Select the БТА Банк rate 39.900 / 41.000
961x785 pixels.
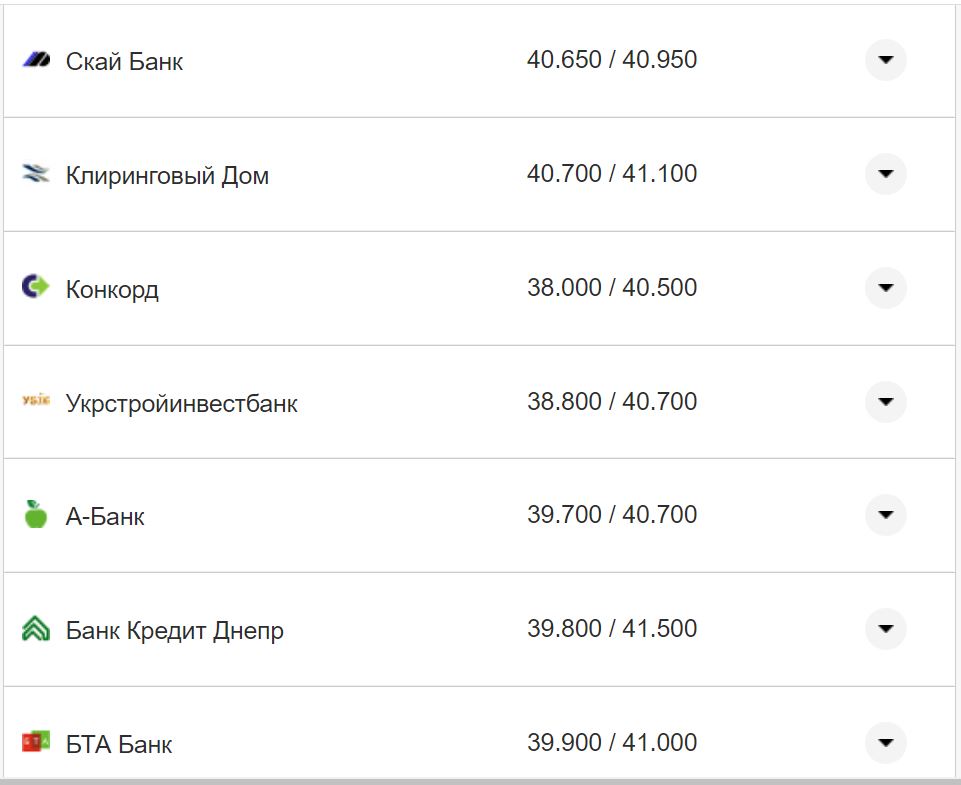tap(614, 742)
